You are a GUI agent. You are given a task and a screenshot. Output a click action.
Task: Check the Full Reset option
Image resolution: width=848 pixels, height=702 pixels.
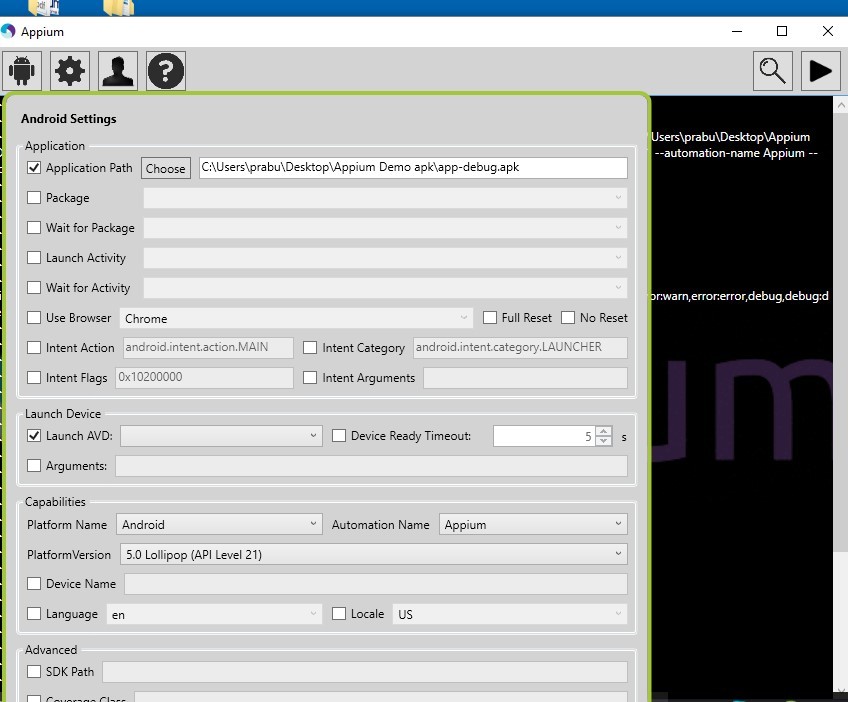click(490, 317)
